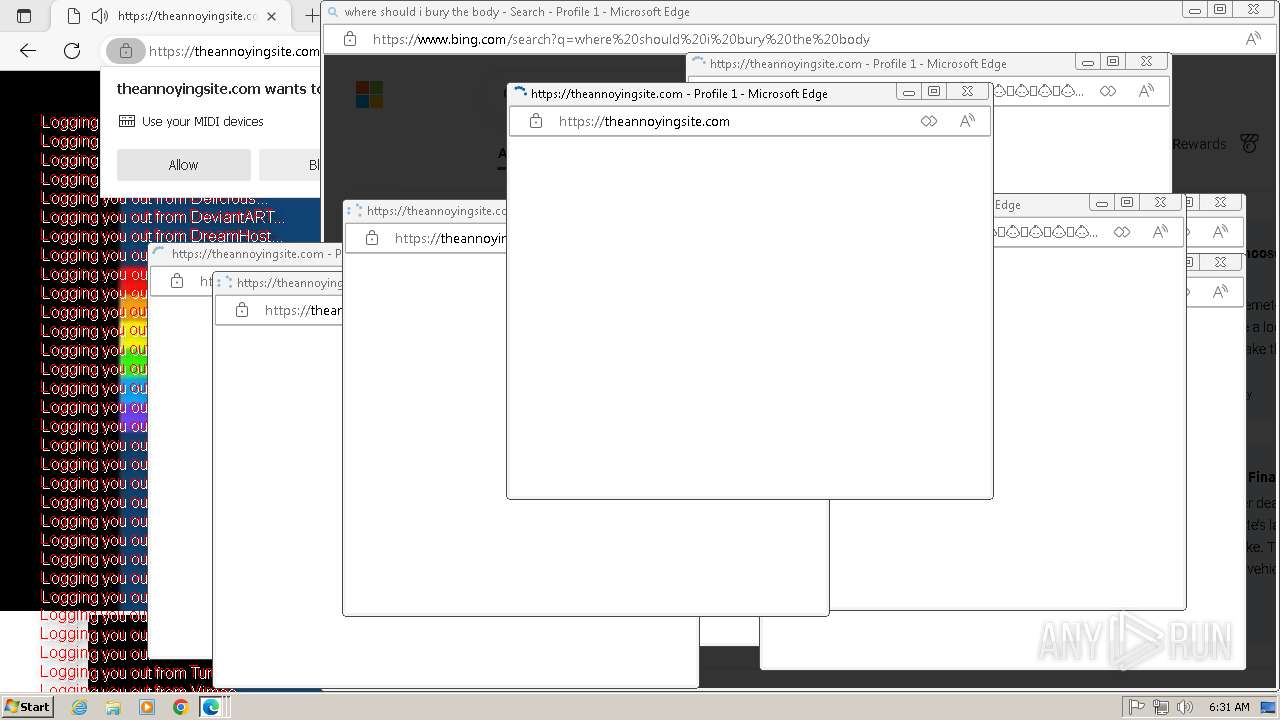Click the 6:31 AM taskbar clock
Screen dimensions: 1280x720
point(1229,707)
